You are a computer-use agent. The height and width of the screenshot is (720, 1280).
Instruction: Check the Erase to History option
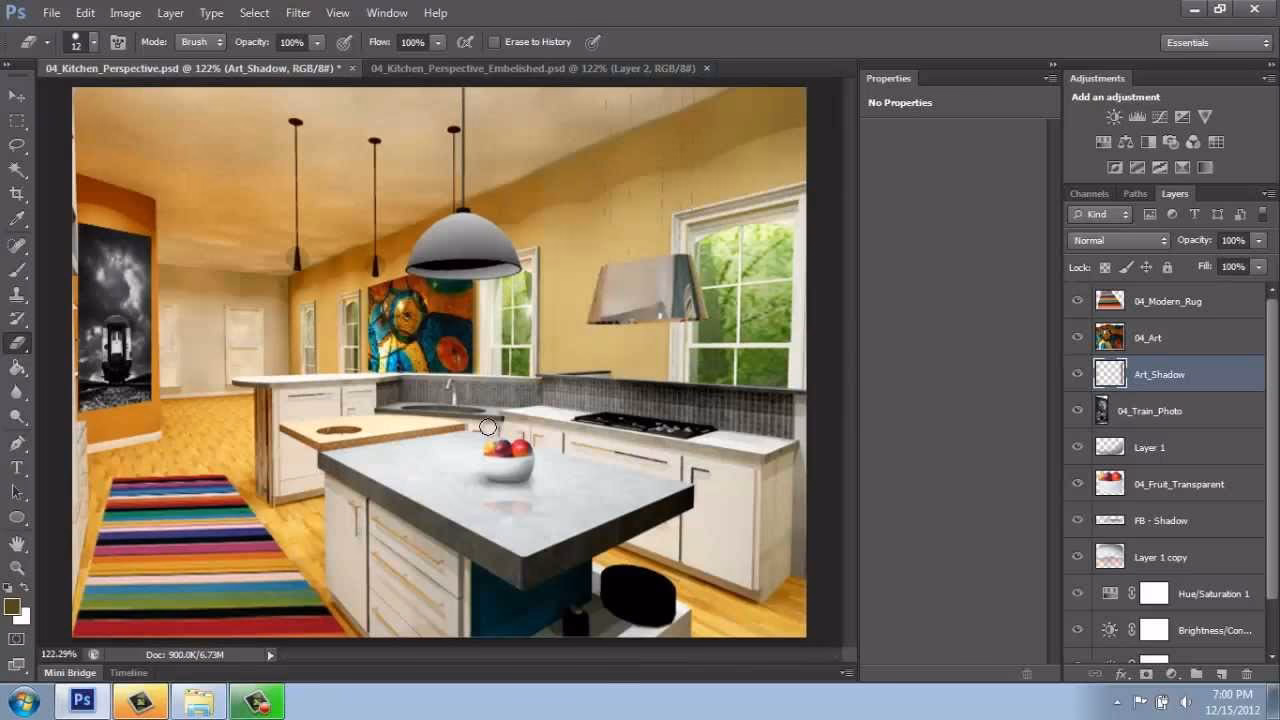[x=494, y=42]
